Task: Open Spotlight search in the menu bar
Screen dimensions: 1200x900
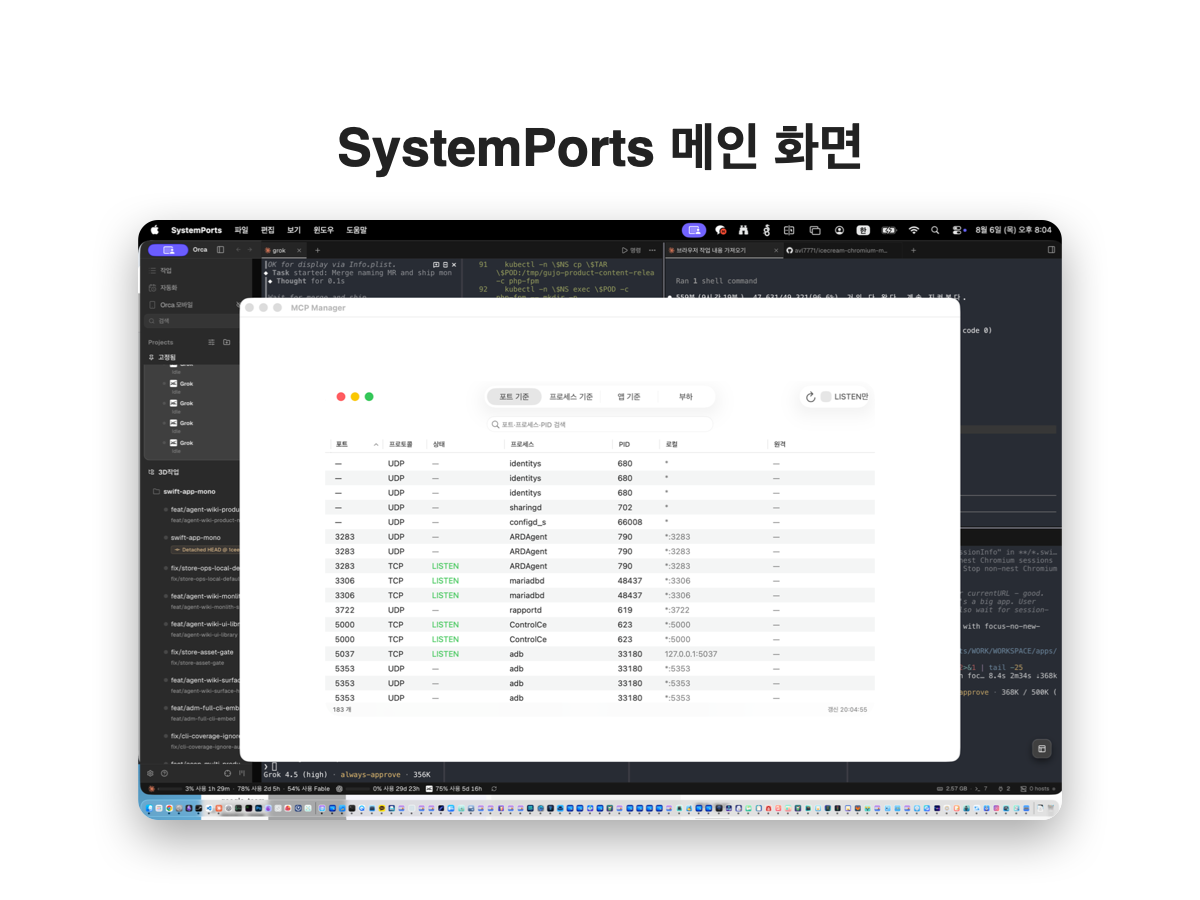Action: click(x=935, y=230)
